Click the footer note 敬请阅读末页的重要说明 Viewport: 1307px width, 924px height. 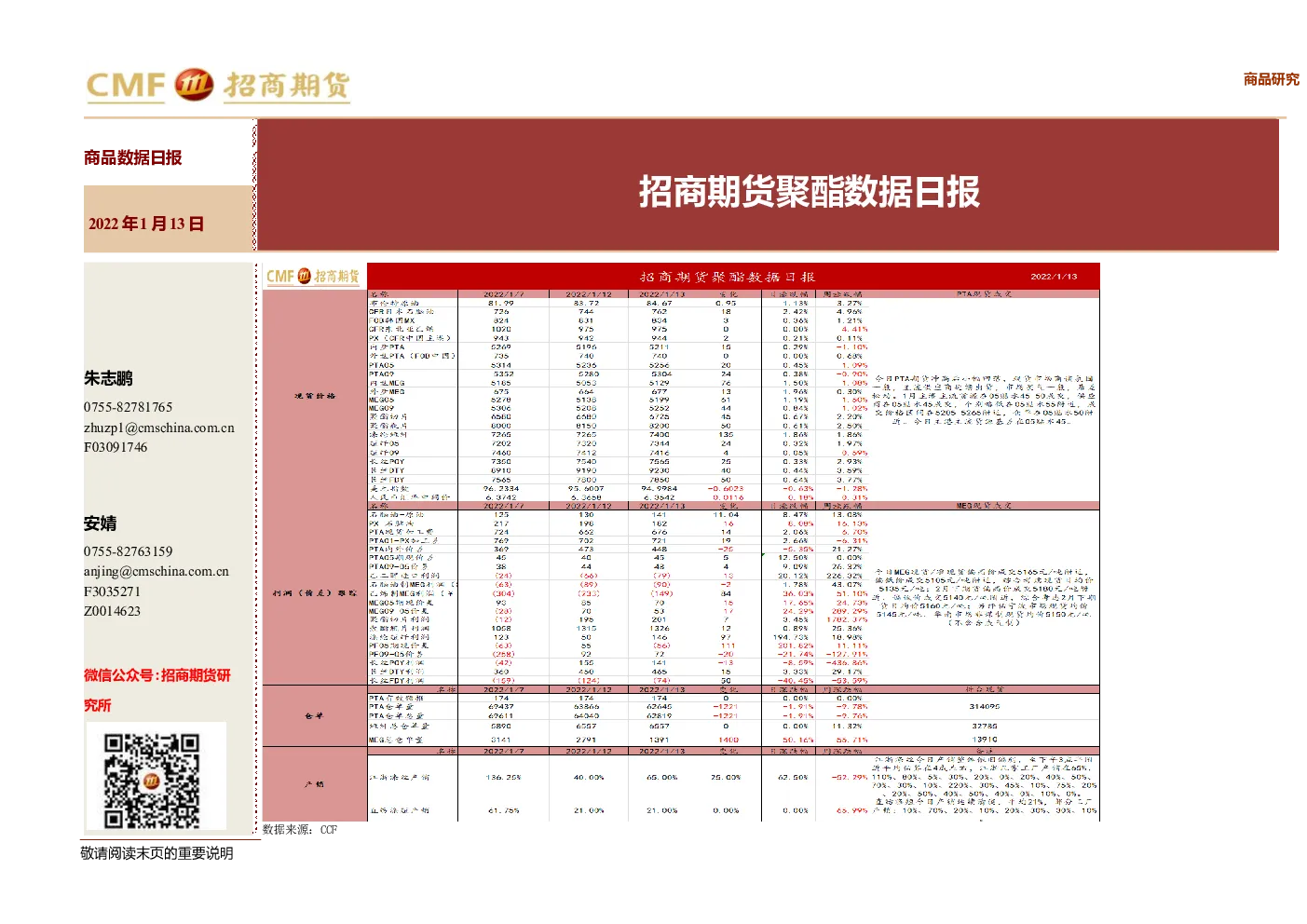[157, 853]
